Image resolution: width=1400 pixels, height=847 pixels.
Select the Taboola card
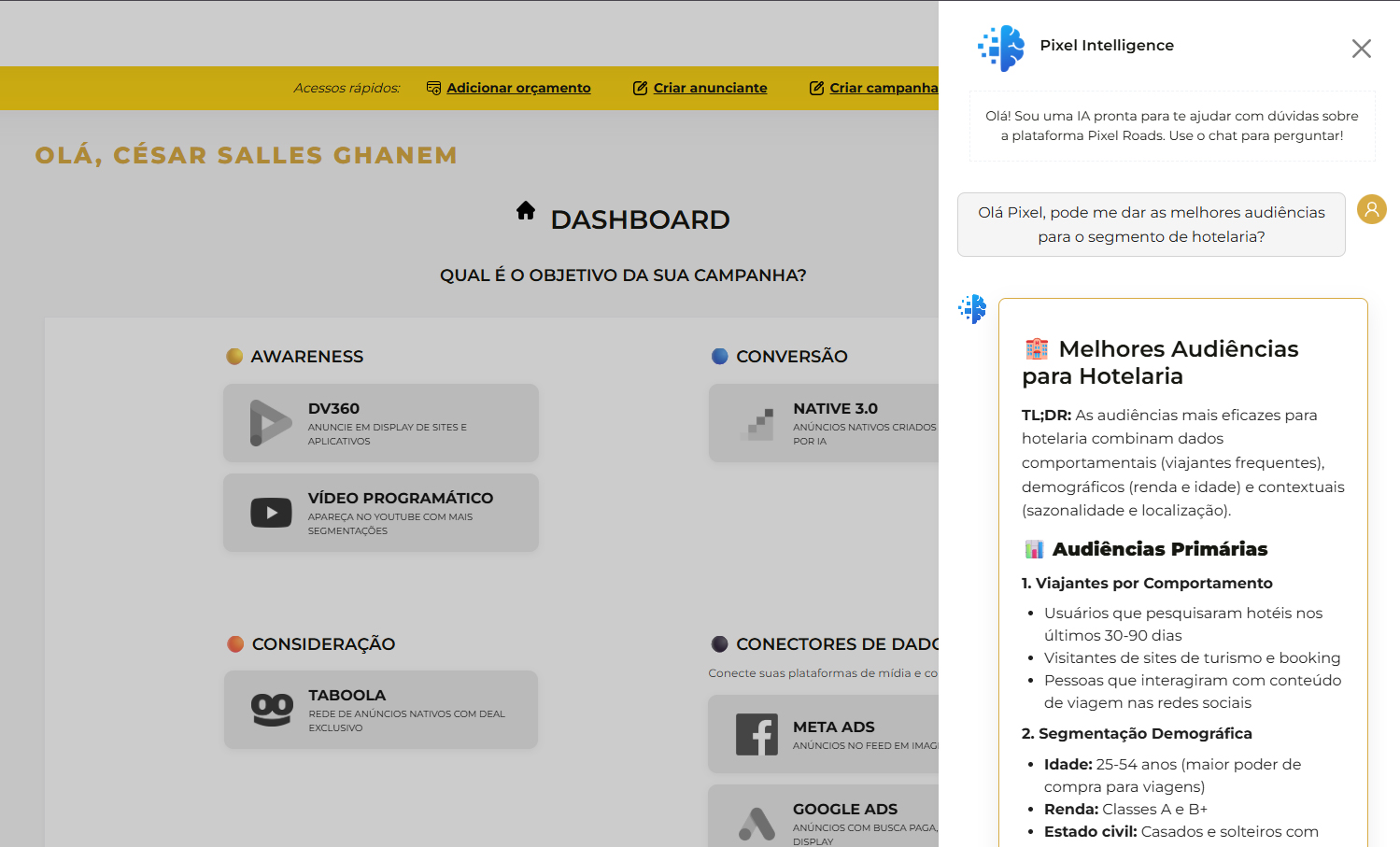point(381,710)
